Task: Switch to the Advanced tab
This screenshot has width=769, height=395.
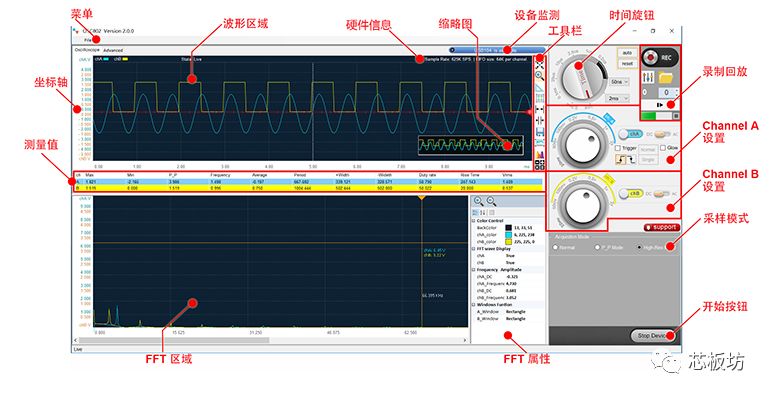Action: point(113,50)
